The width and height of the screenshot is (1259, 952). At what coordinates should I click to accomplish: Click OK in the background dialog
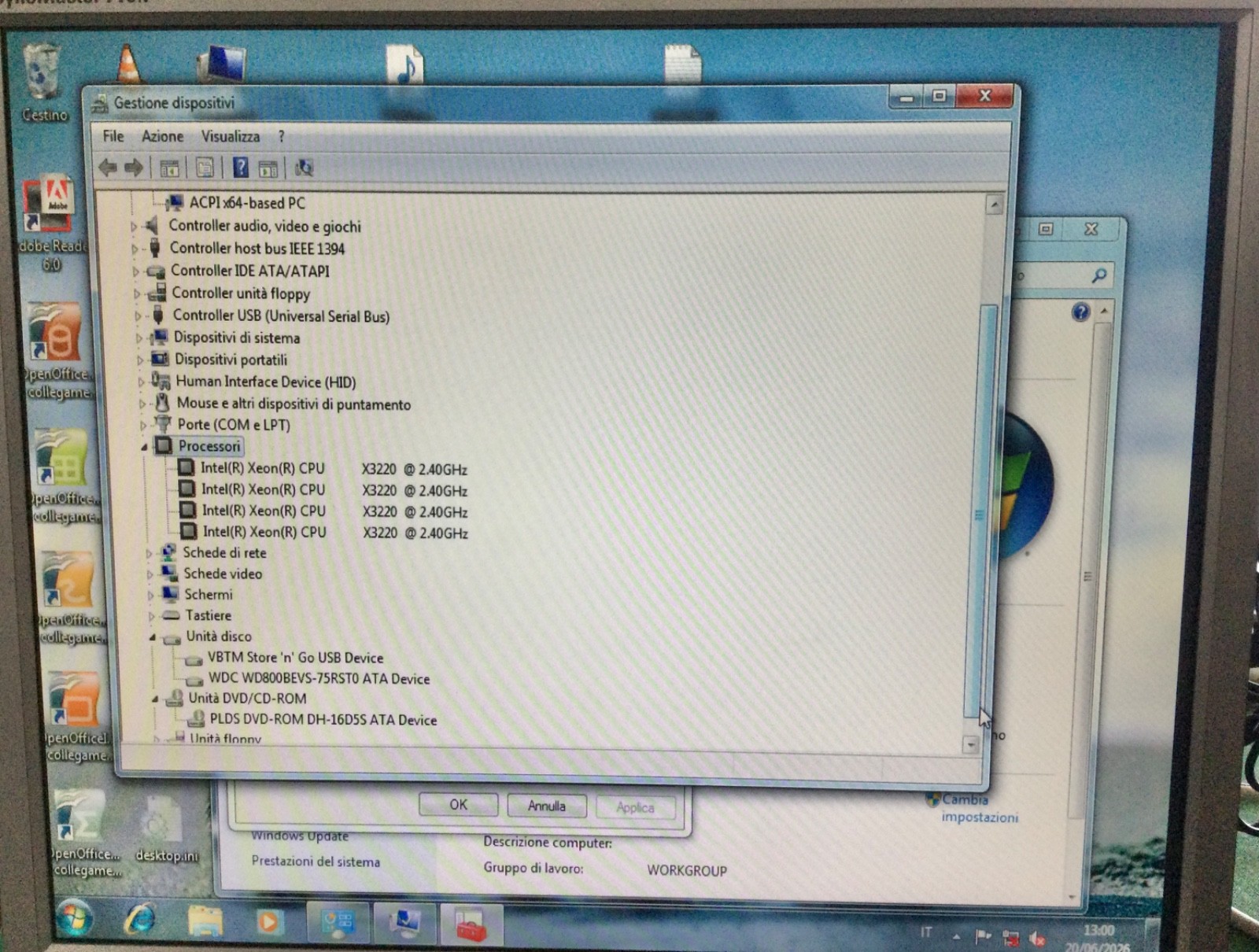pos(459,805)
